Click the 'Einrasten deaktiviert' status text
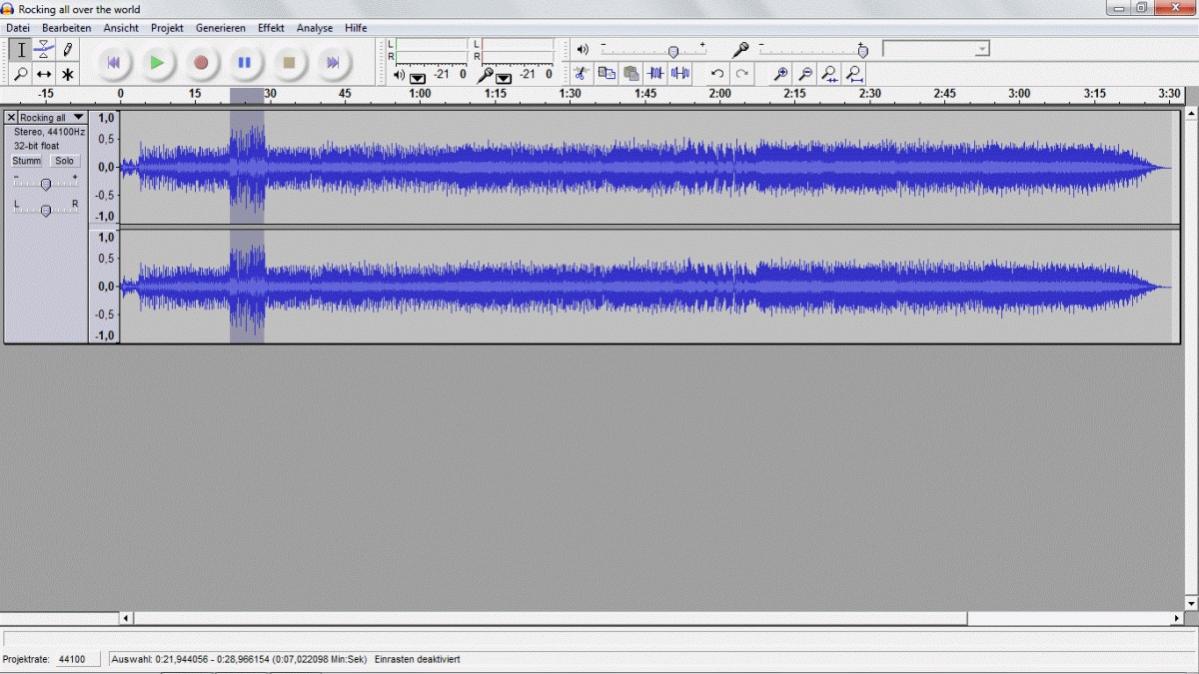This screenshot has height=674, width=1199. [417, 659]
